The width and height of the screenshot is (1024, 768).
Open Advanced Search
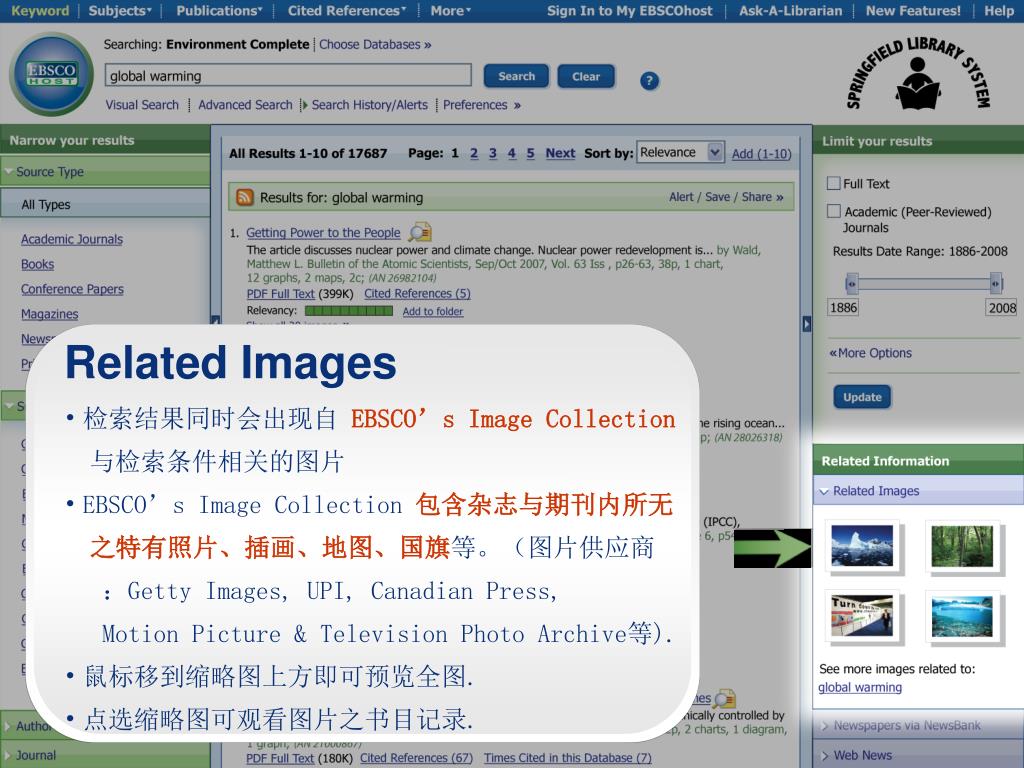tap(245, 104)
